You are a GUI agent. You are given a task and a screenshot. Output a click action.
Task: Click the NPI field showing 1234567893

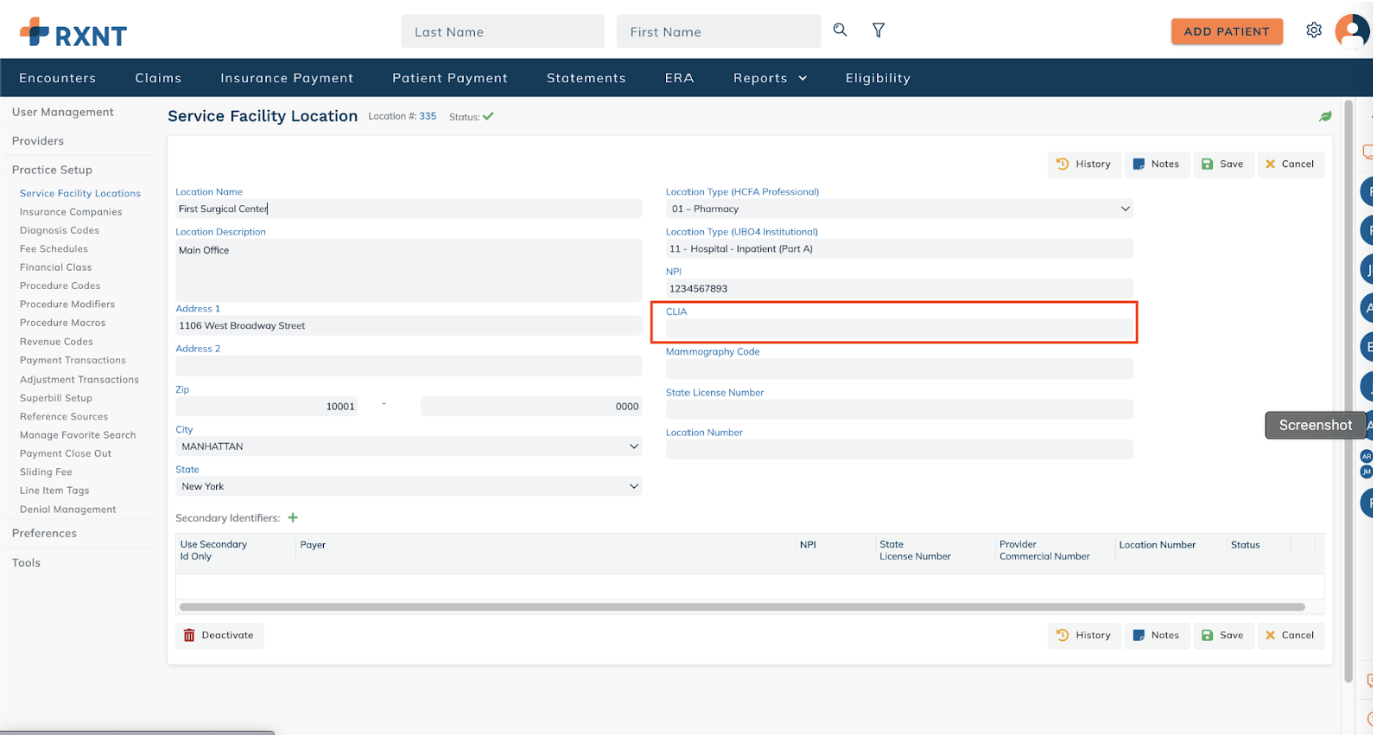click(899, 289)
